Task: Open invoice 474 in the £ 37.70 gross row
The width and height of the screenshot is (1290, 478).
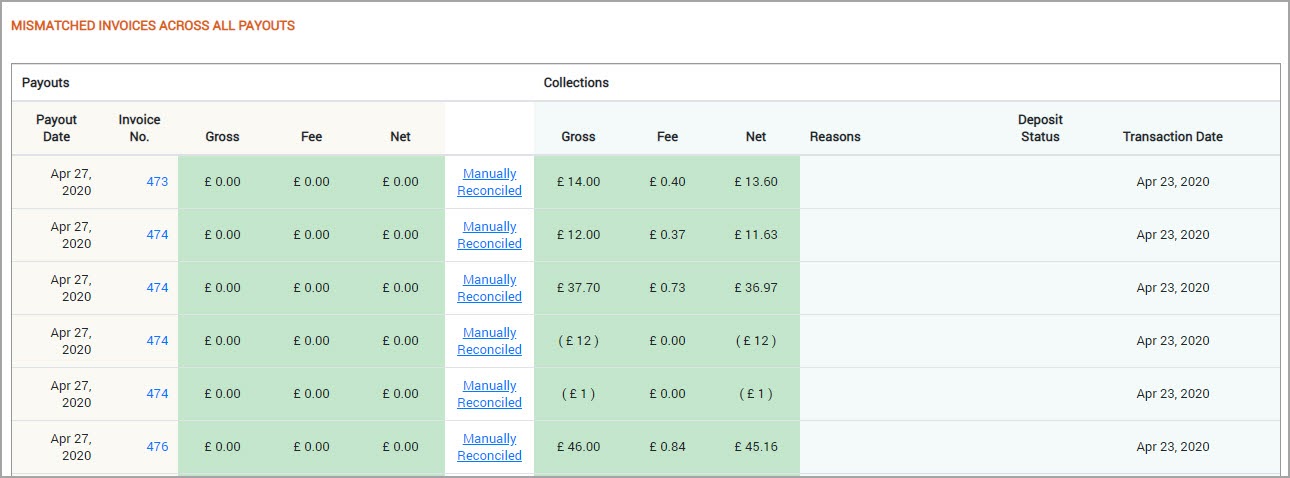Action: tap(157, 288)
